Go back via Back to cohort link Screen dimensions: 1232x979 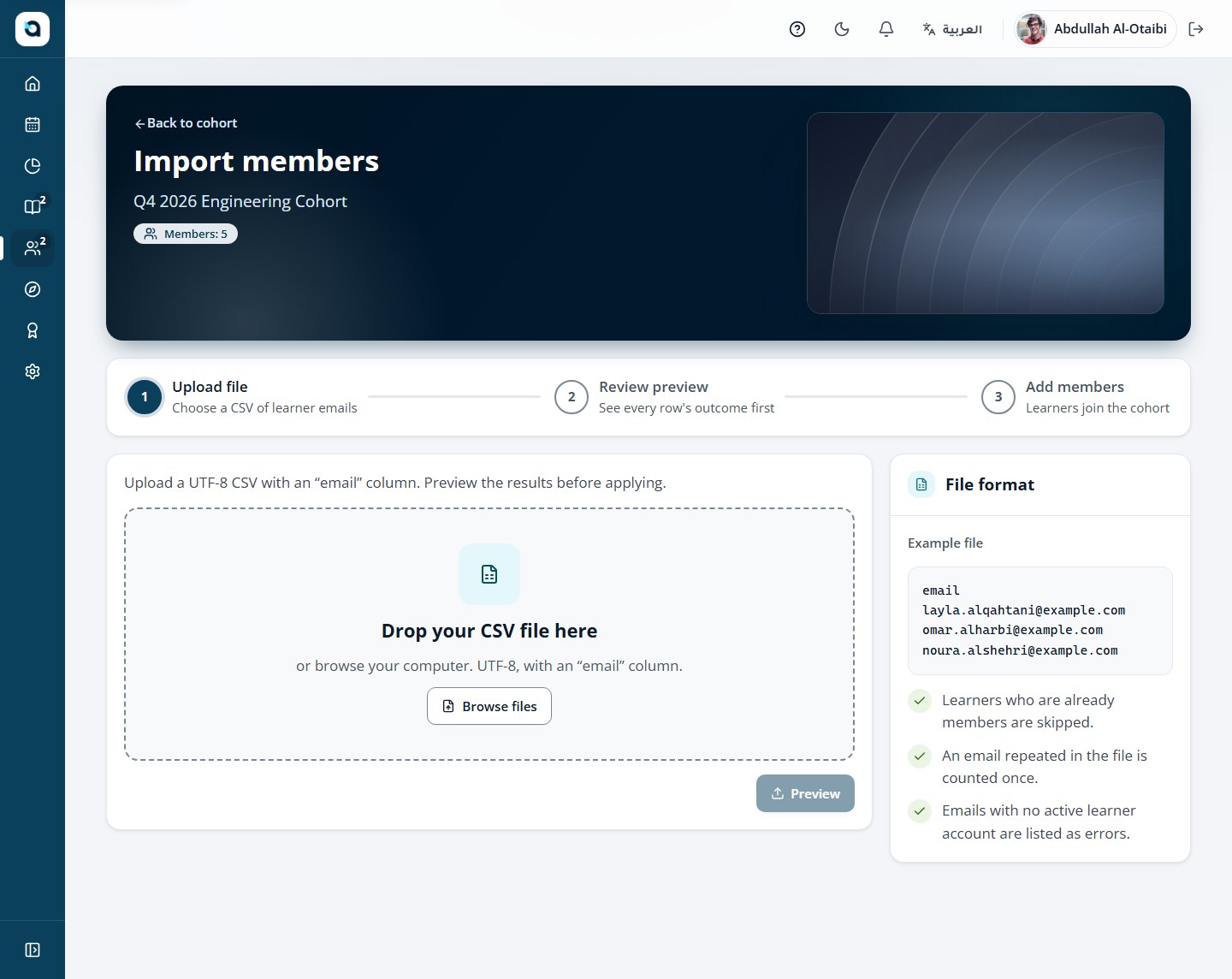pyautogui.click(x=186, y=123)
